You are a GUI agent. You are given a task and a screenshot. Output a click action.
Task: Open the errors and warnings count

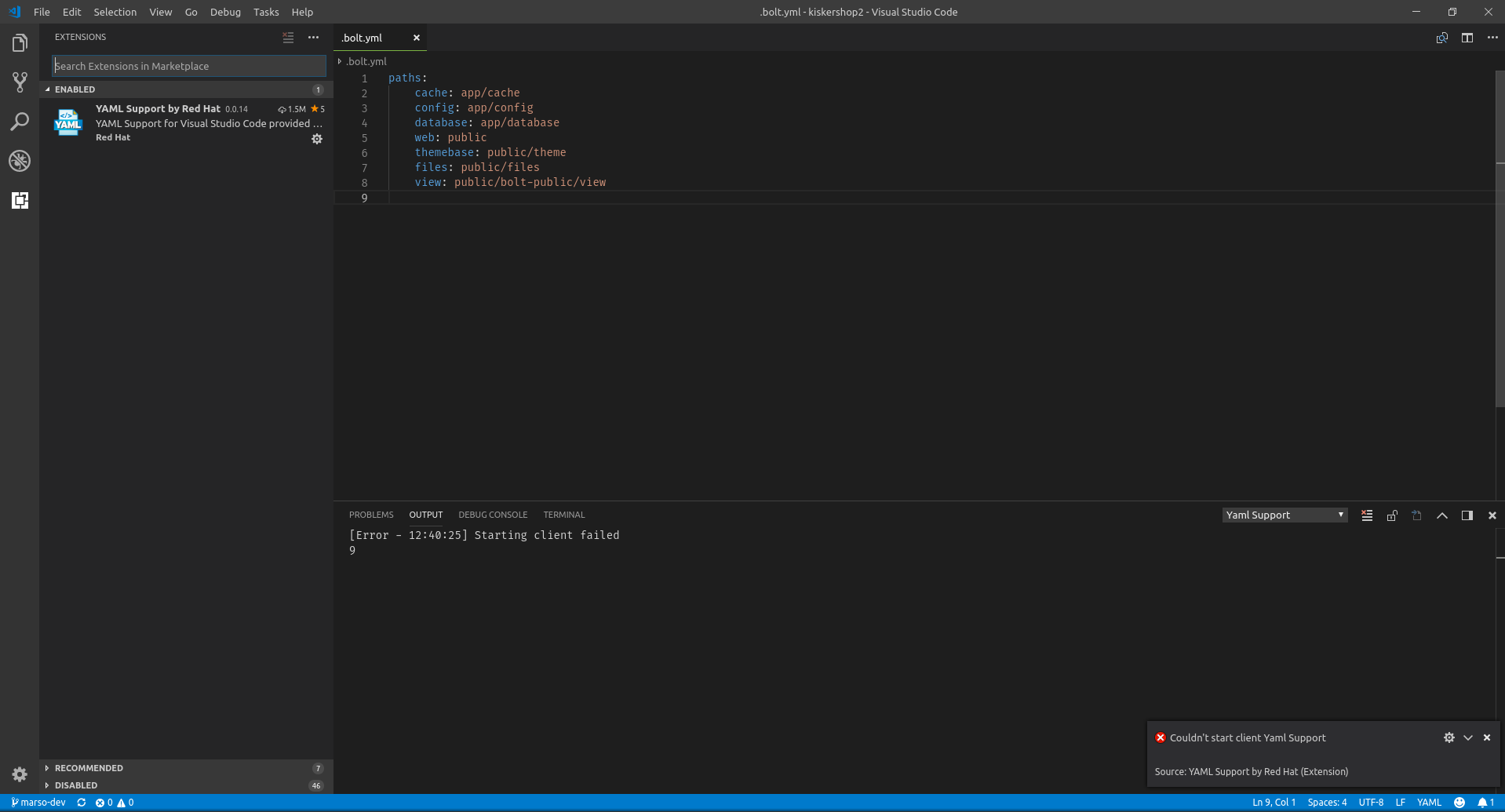(115, 803)
